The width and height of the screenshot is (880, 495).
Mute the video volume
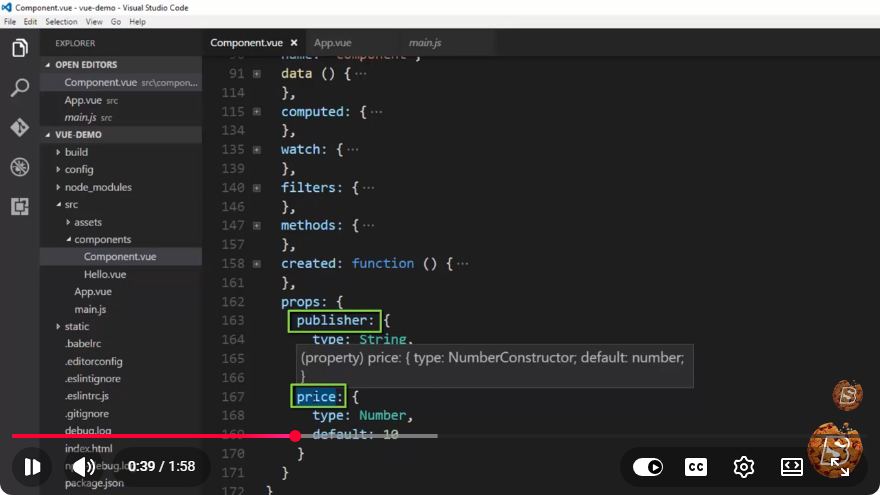click(84, 466)
